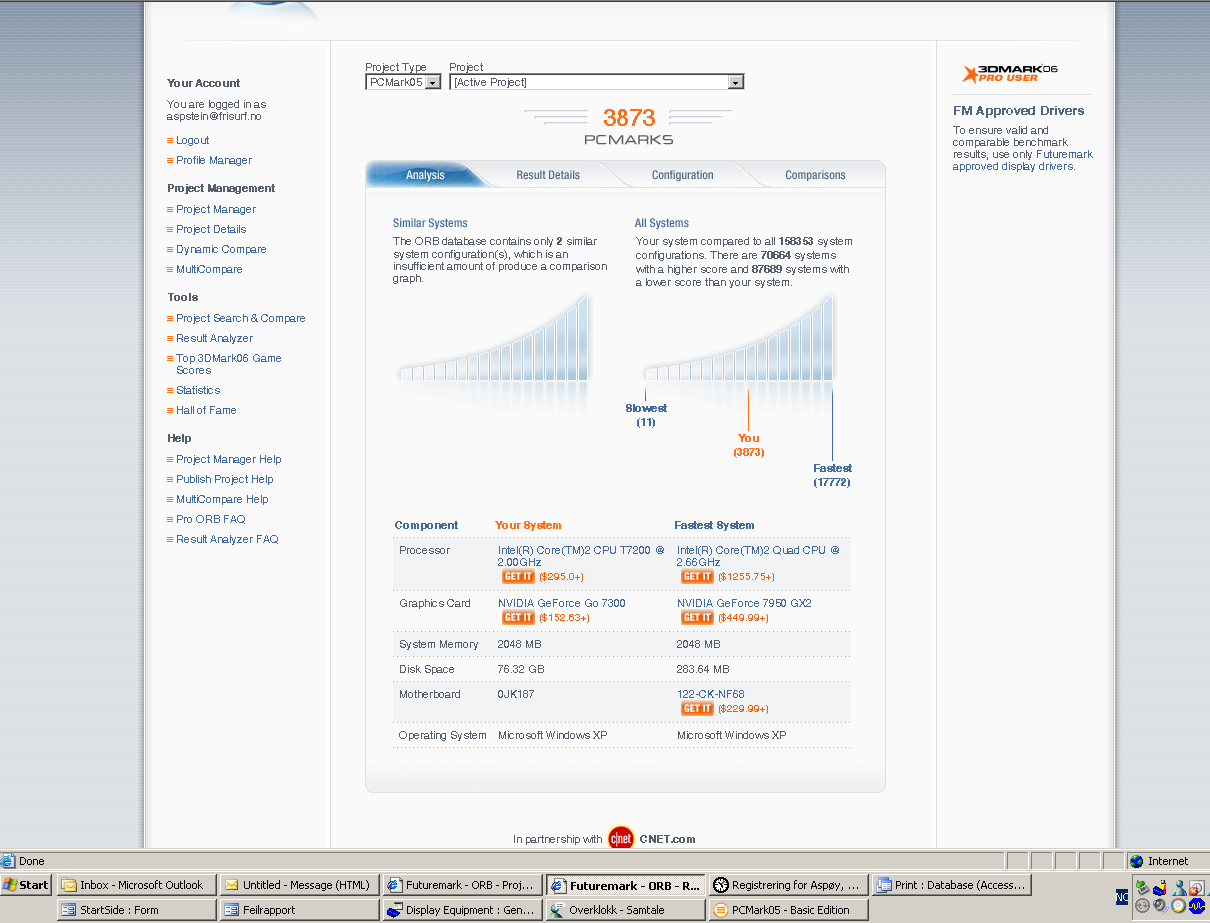Open Project Manager in the sidebar
1210x923 pixels.
pos(216,210)
